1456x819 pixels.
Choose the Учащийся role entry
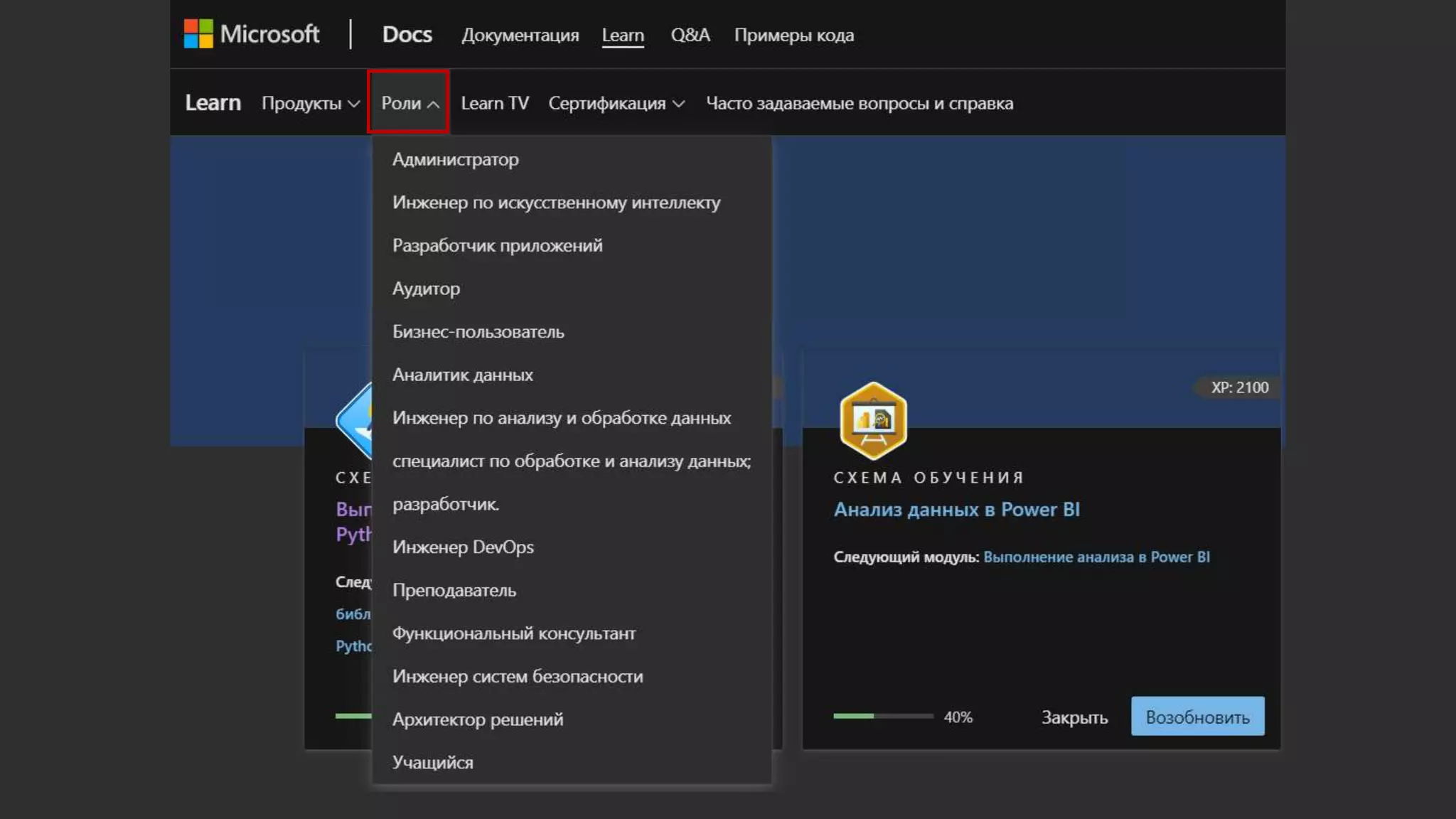tap(432, 762)
